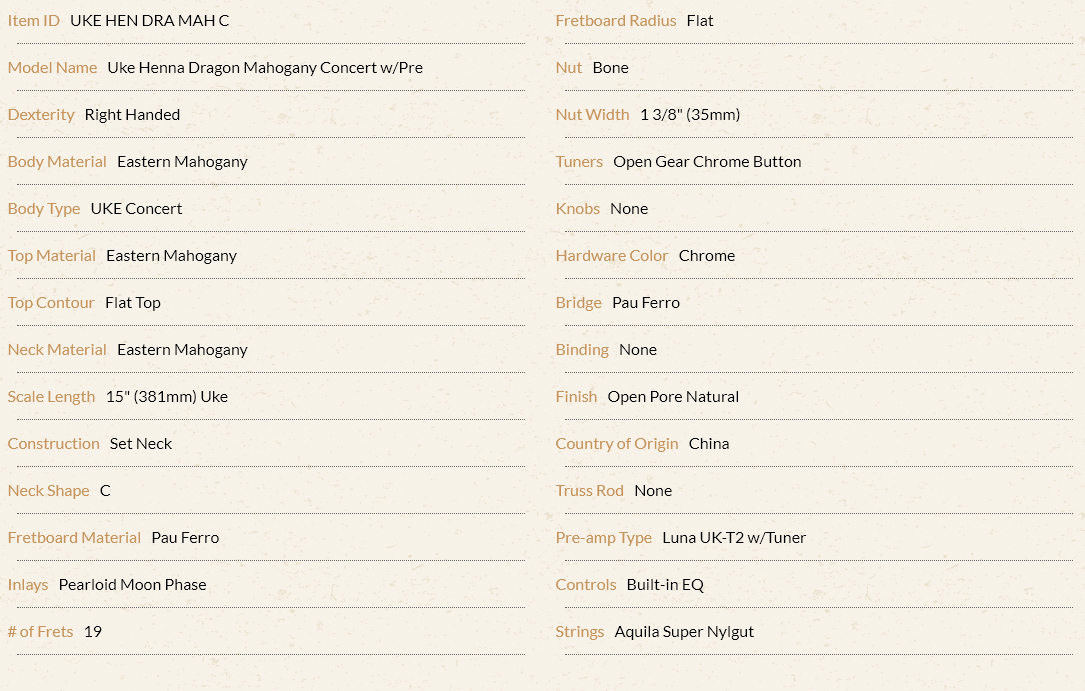
Task: Click 'Set Neck' construction value
Action: coord(141,444)
